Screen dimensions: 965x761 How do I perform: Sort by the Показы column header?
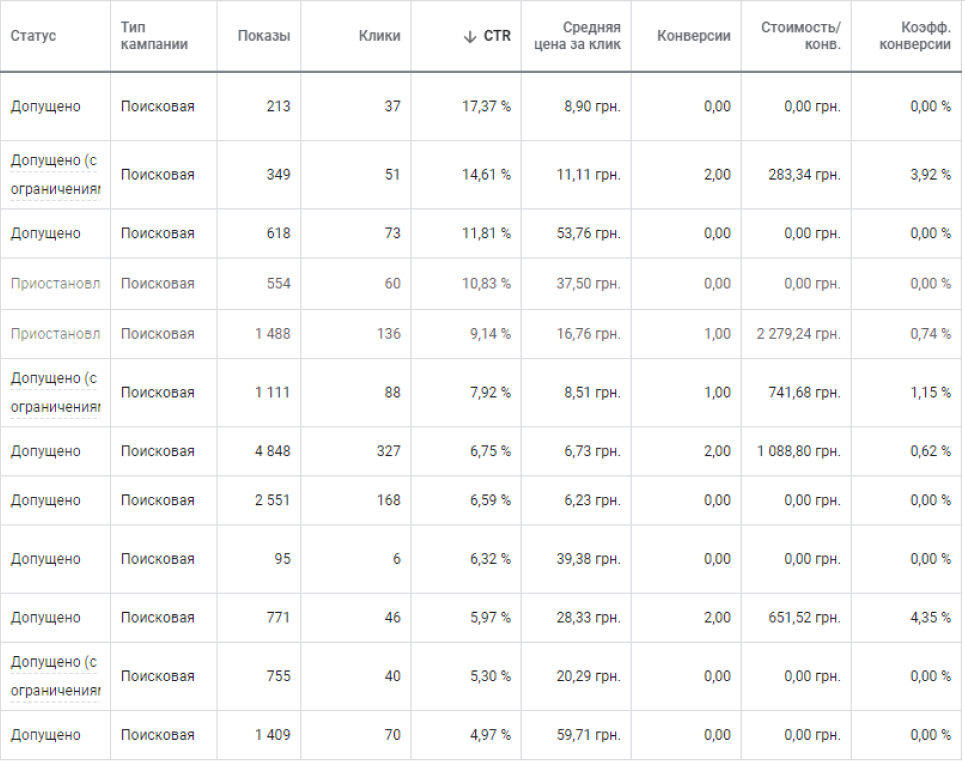264,36
